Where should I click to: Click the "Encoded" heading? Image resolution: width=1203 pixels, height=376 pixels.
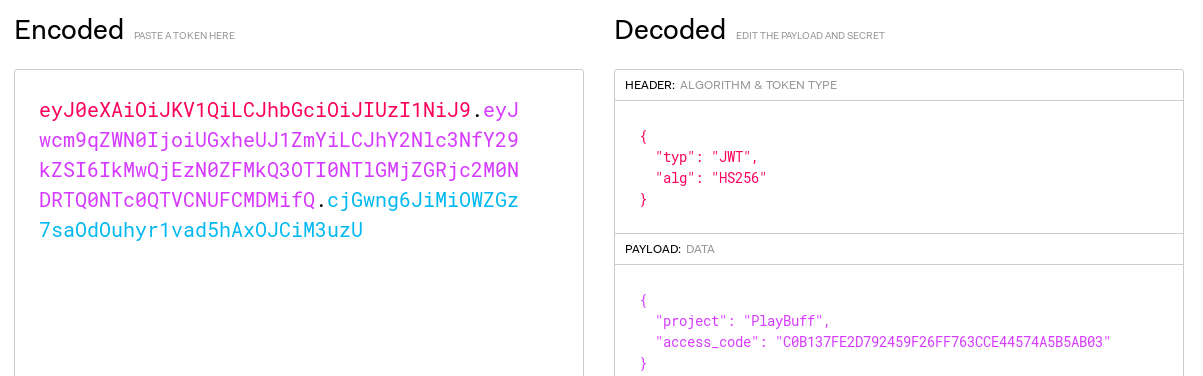tap(69, 30)
